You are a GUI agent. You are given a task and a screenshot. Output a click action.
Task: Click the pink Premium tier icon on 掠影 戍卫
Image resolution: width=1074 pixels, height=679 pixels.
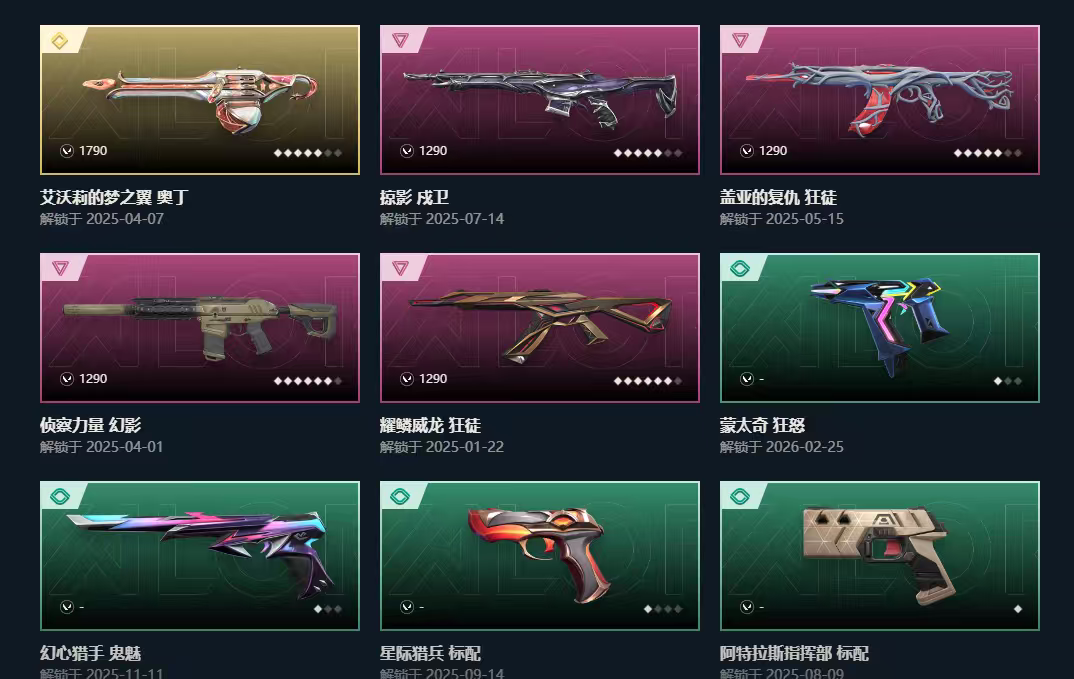(x=400, y=40)
